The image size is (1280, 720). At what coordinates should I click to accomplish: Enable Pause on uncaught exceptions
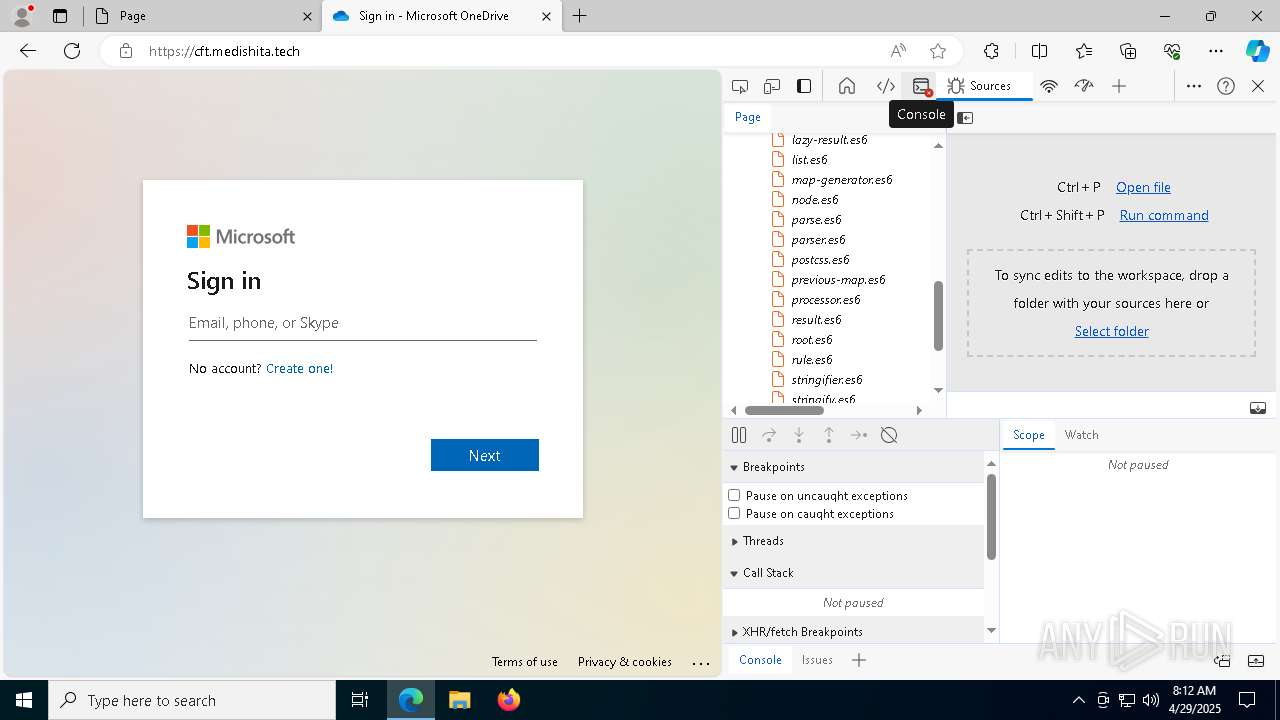pyautogui.click(x=734, y=495)
